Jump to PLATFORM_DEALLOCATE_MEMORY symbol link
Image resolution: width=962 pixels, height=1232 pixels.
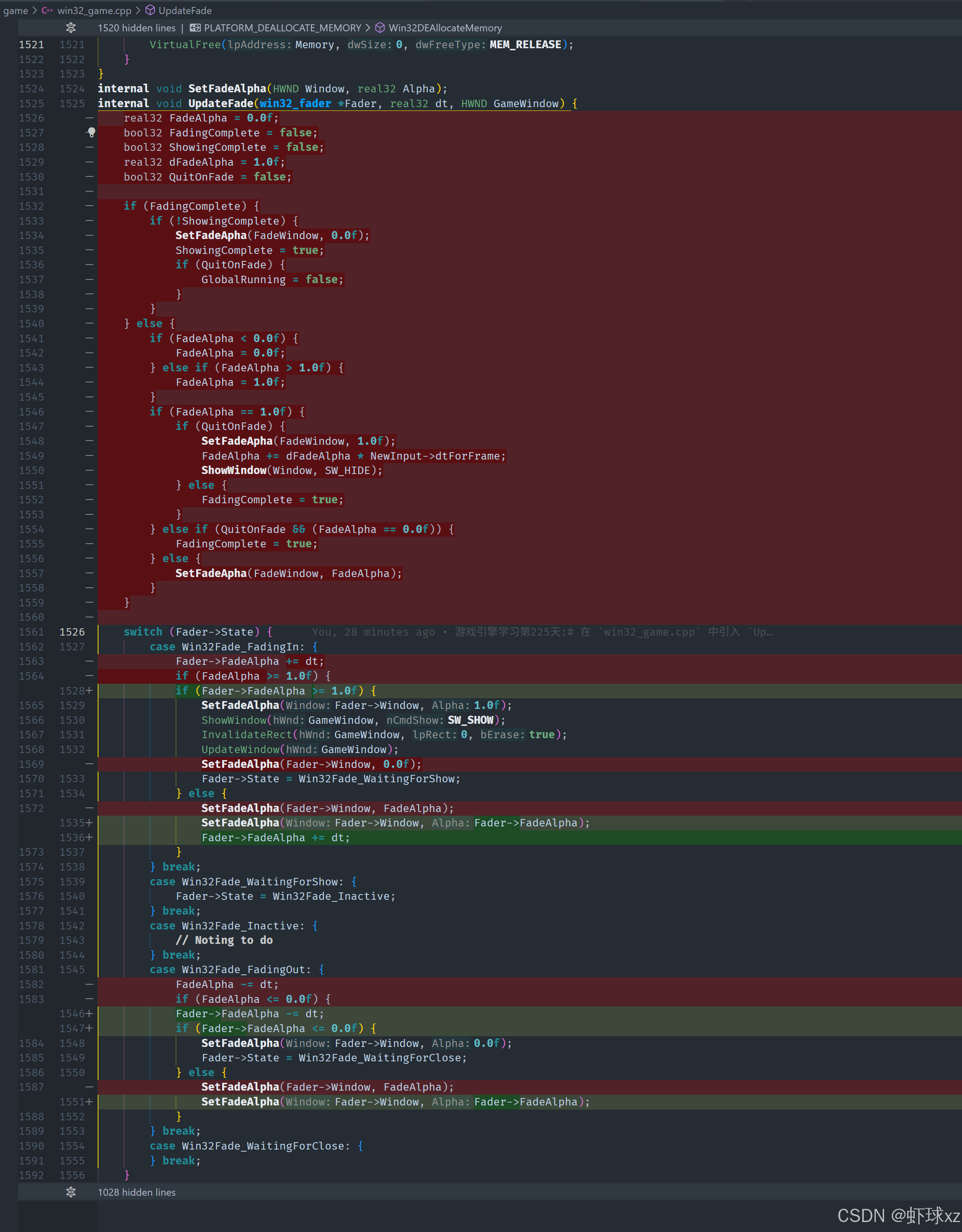(282, 28)
